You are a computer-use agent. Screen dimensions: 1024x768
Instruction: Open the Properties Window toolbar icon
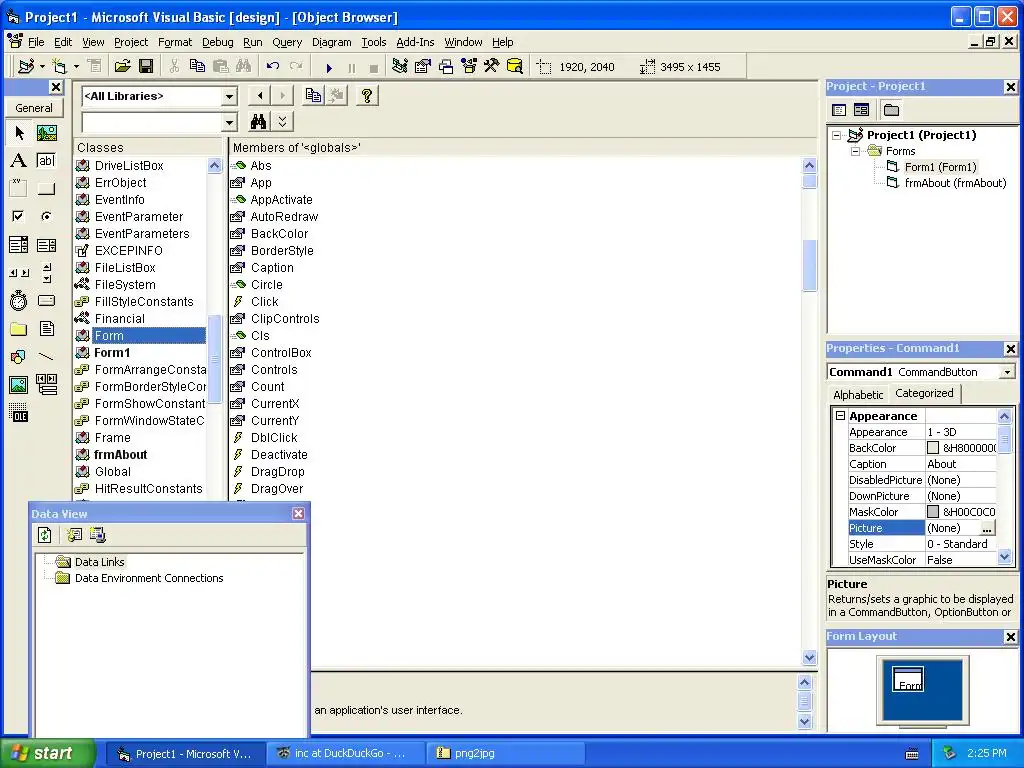click(x=423, y=67)
